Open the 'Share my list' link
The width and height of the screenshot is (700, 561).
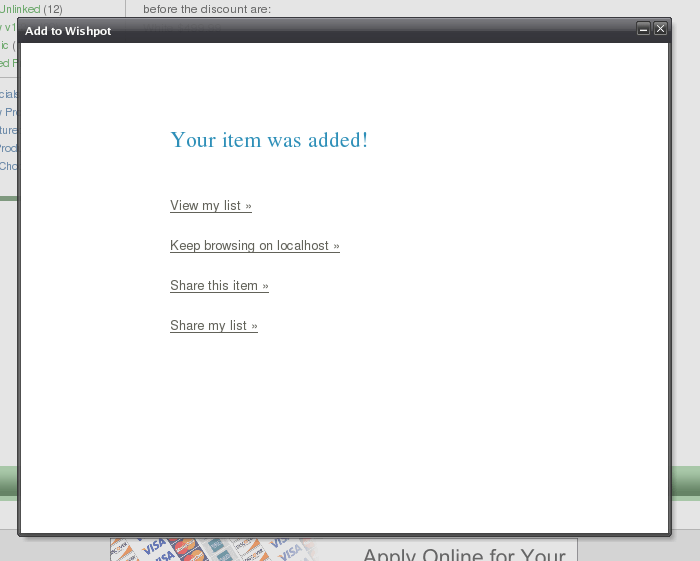pyautogui.click(x=214, y=326)
